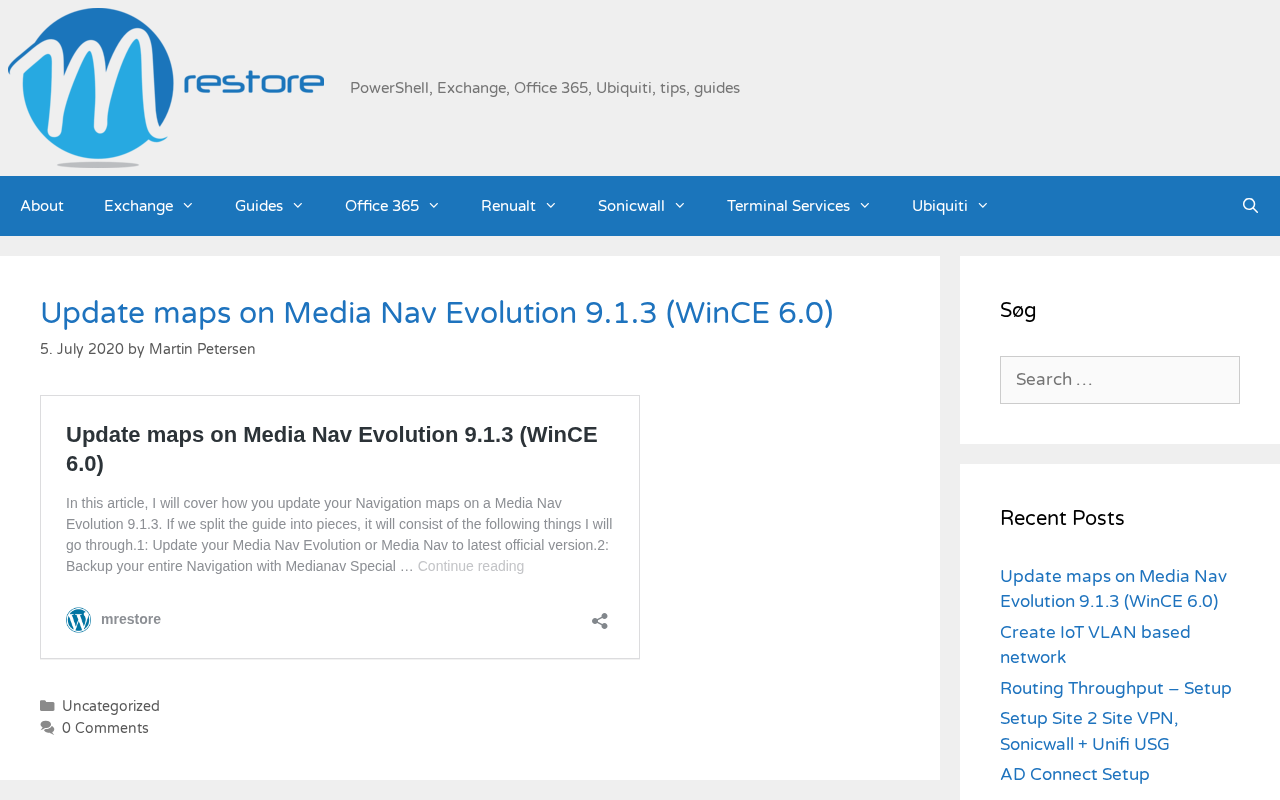This screenshot has width=1280, height=800.
Task: Click author name Martin Petersen
Action: pyautogui.click(x=202, y=349)
